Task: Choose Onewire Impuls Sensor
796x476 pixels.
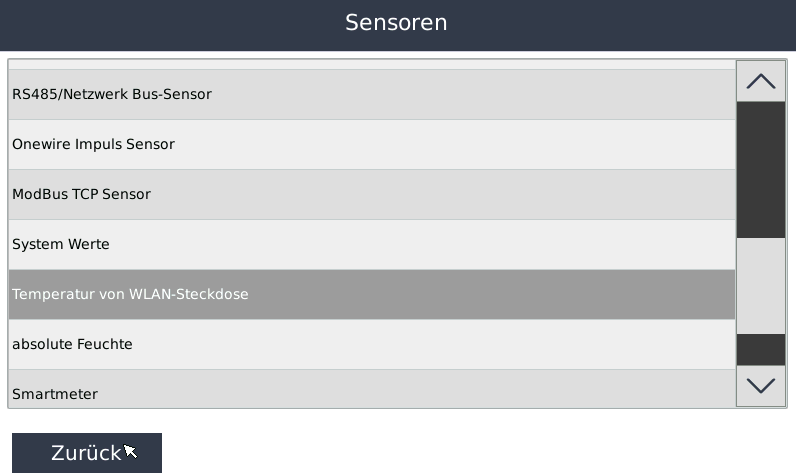Action: click(x=94, y=145)
